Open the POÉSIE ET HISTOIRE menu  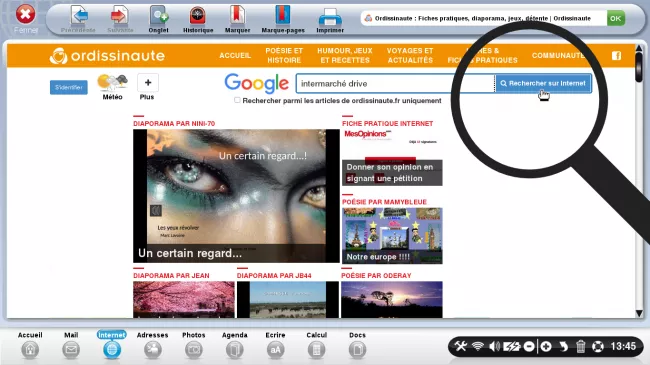pos(284,55)
